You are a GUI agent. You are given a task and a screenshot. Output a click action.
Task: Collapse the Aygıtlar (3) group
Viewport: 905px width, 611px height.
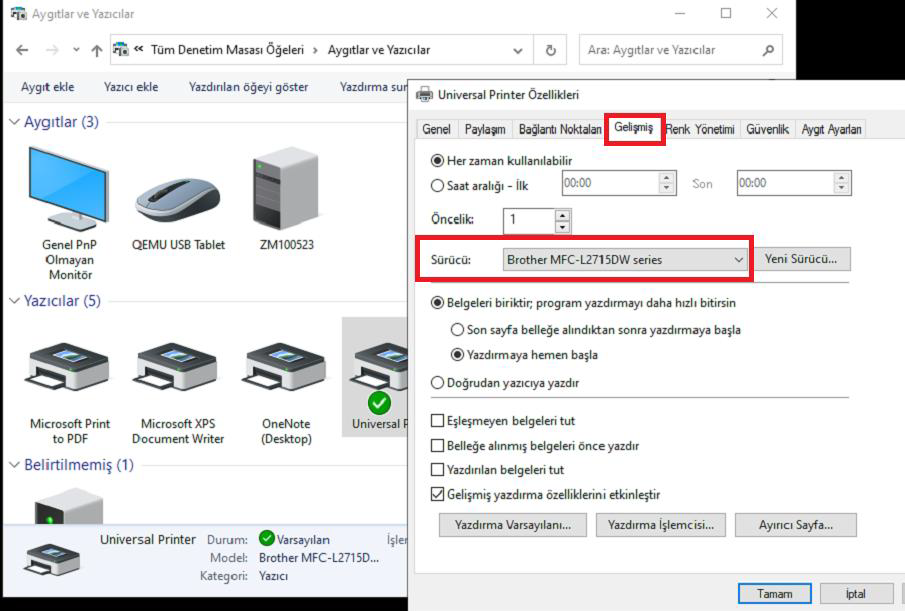14,122
